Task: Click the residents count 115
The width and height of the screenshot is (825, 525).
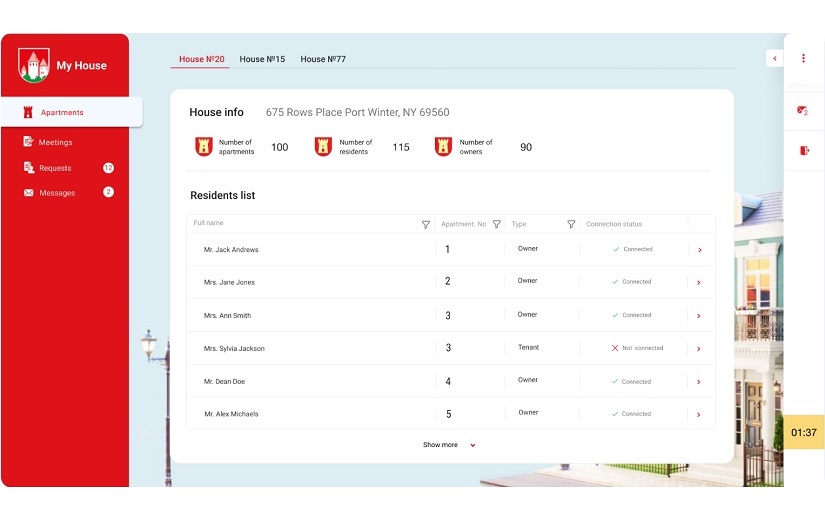Action: pos(401,147)
